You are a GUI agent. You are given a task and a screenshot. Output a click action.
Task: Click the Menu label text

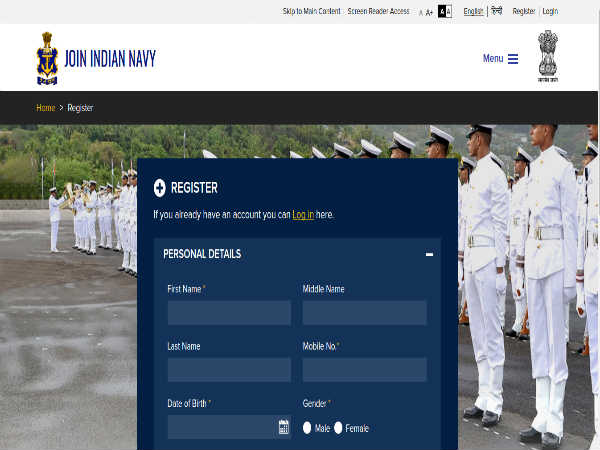click(493, 59)
